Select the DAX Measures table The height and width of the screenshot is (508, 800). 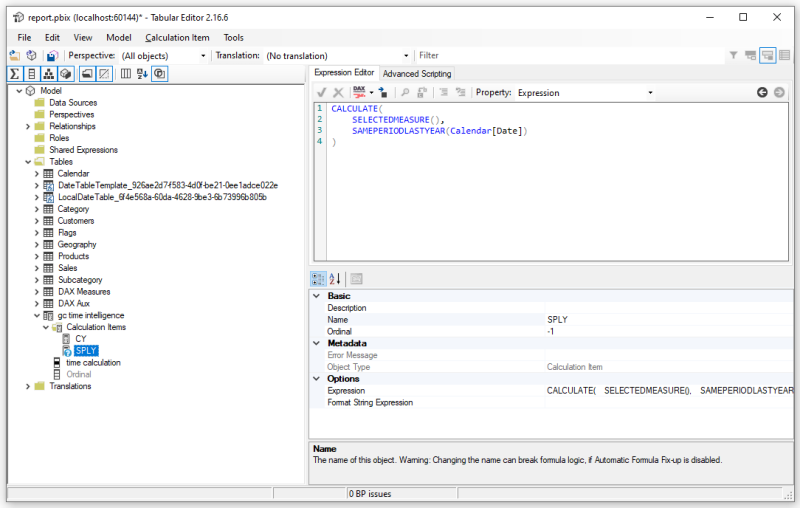pyautogui.click(x=84, y=291)
